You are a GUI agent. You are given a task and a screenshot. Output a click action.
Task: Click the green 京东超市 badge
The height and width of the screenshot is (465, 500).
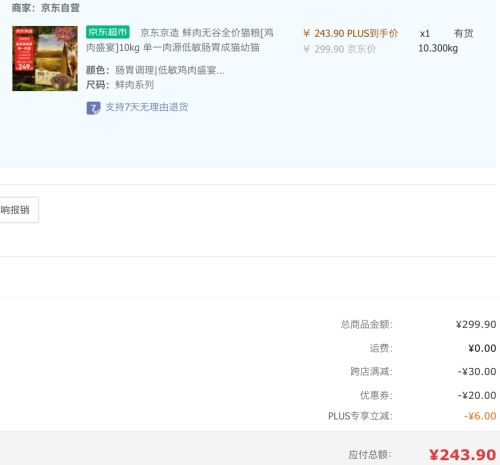(108, 32)
